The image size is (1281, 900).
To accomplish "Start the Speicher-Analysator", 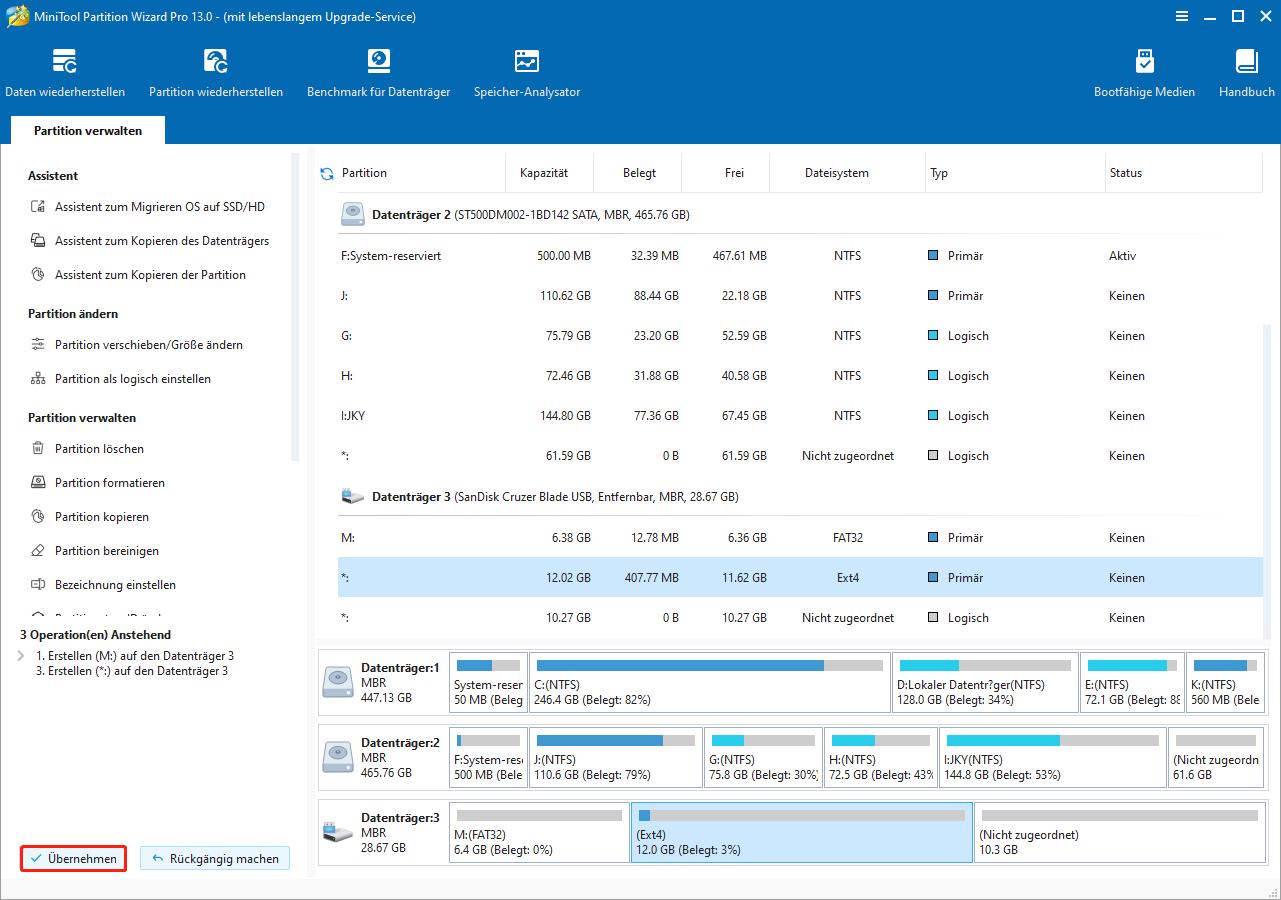I will point(527,70).
